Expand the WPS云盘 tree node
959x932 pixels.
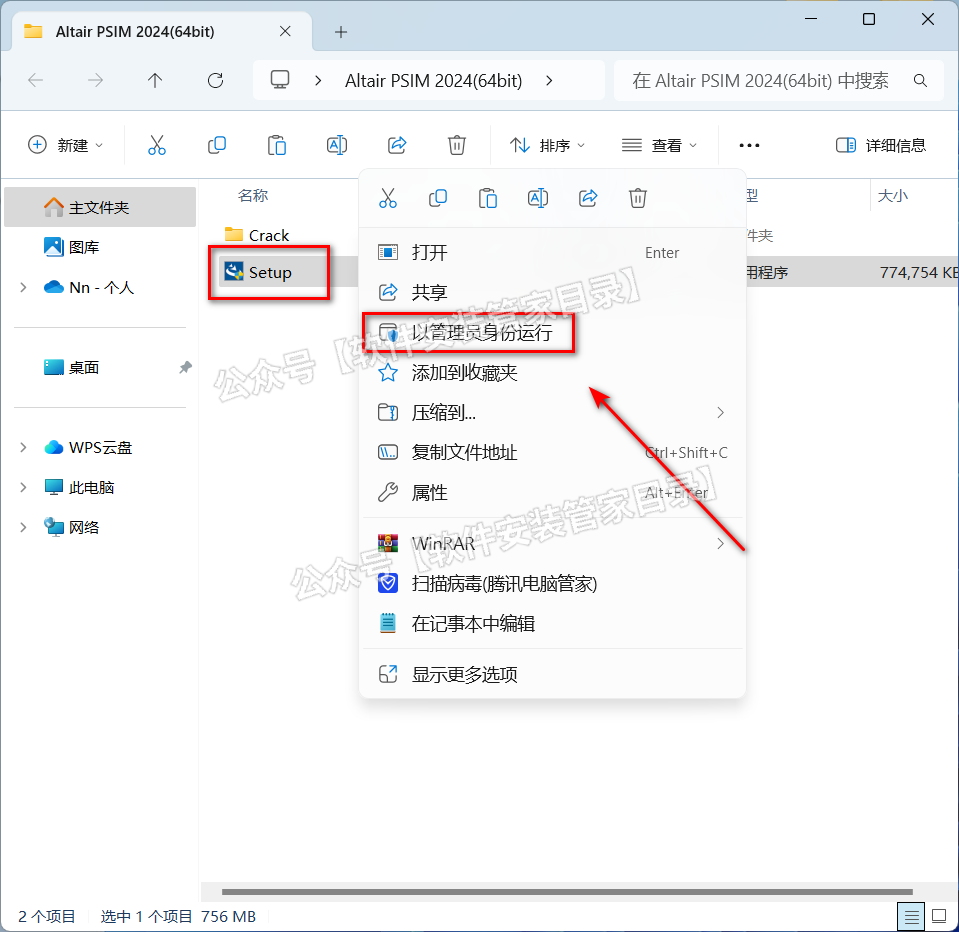coord(23,448)
